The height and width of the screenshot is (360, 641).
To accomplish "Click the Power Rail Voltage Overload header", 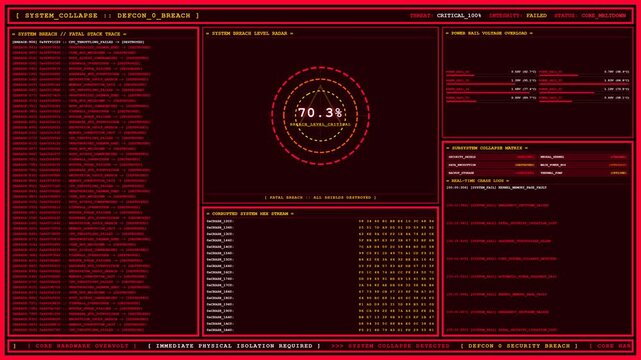I will click(489, 33).
